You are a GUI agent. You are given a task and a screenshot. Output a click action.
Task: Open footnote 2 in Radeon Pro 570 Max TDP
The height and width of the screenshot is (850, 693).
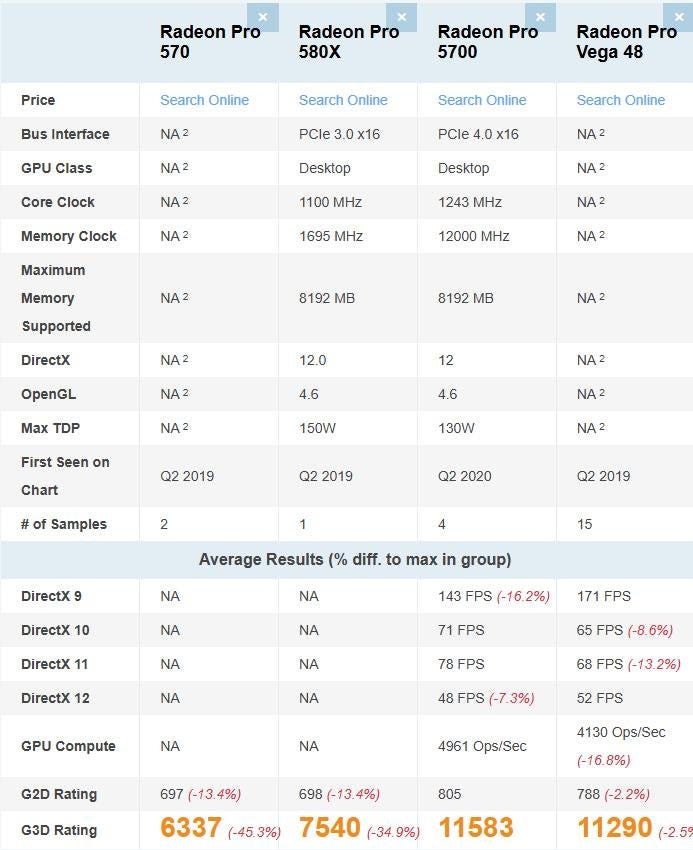tap(185, 426)
